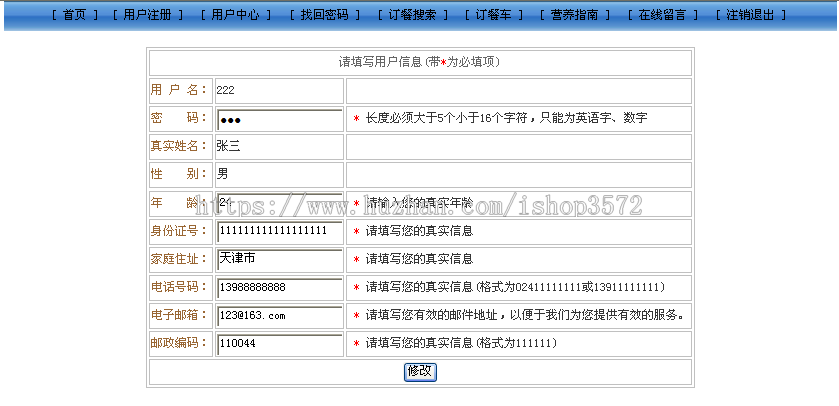Click the address row 请填写您的真实信息 hint
Screen dimensions: 839x406
(x=420, y=259)
